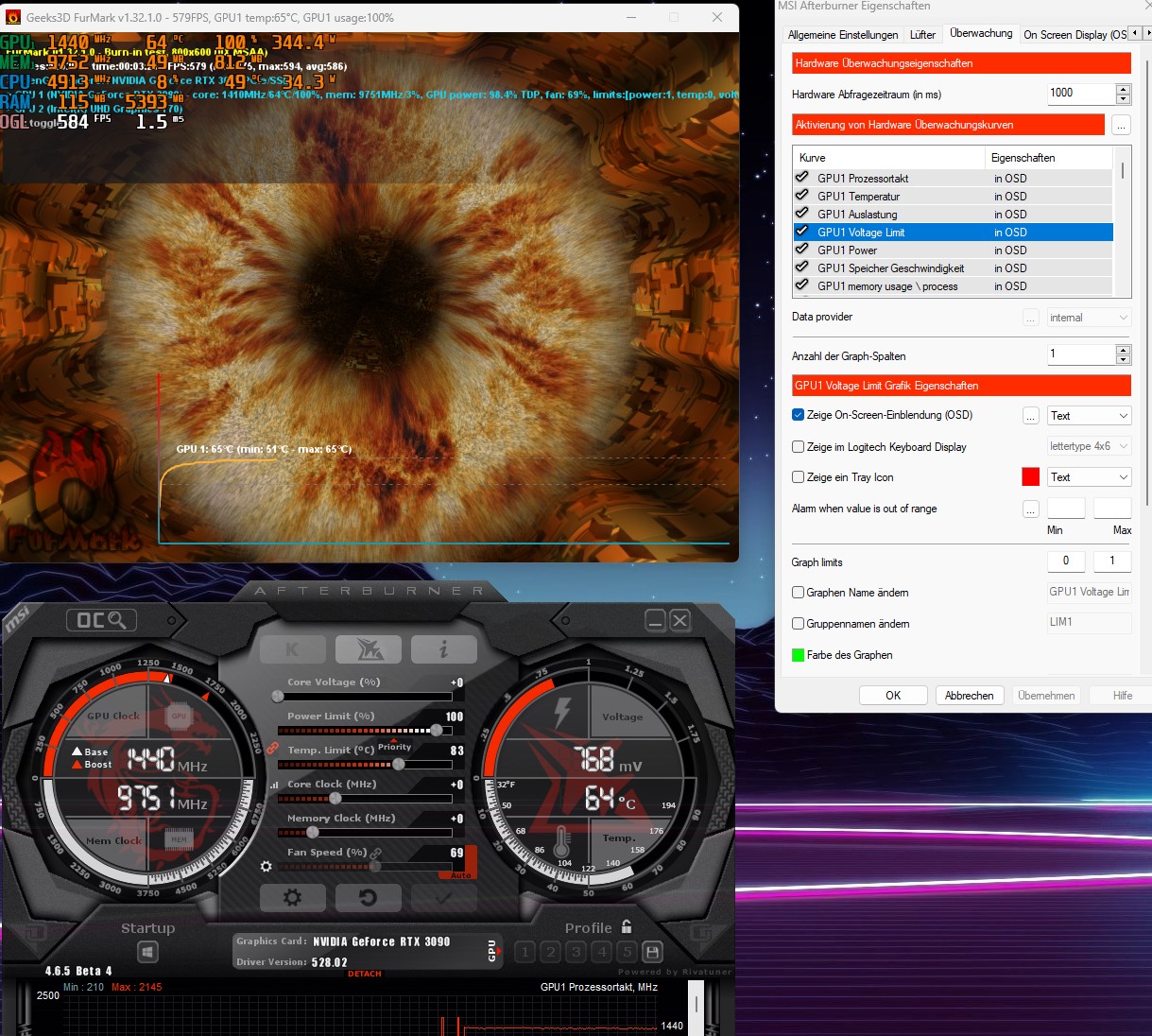Image resolution: width=1152 pixels, height=1036 pixels.
Task: Select profile slot 5
Action: tap(628, 952)
